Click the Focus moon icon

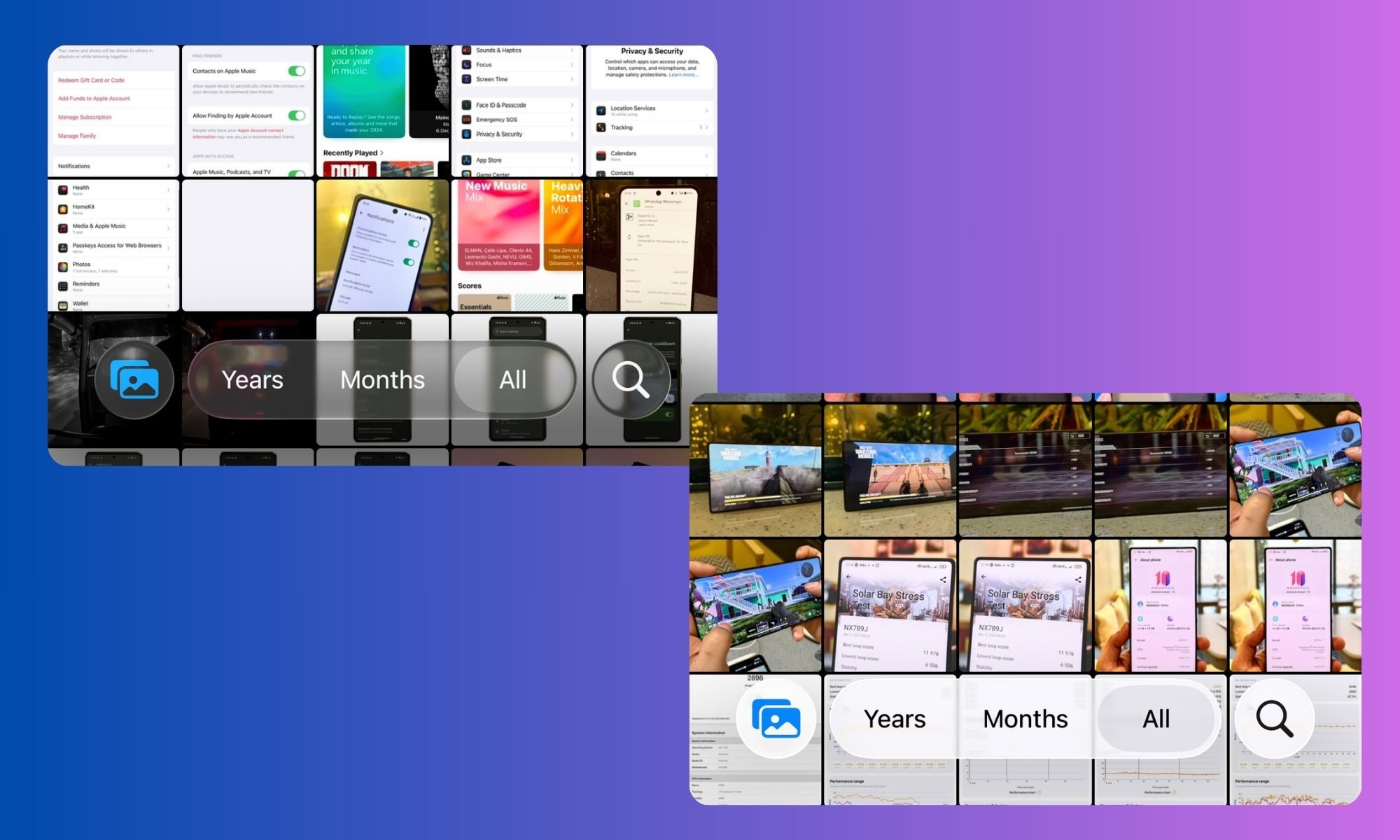point(466,64)
